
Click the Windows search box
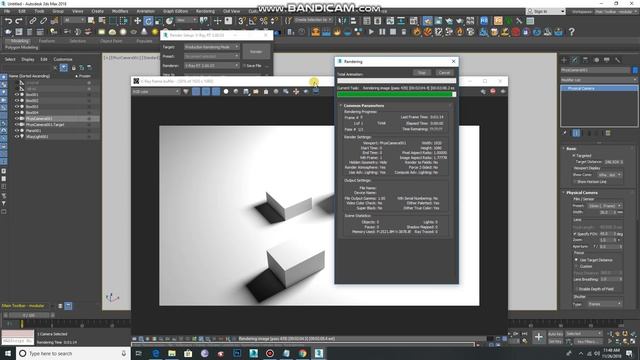[x=73, y=353]
